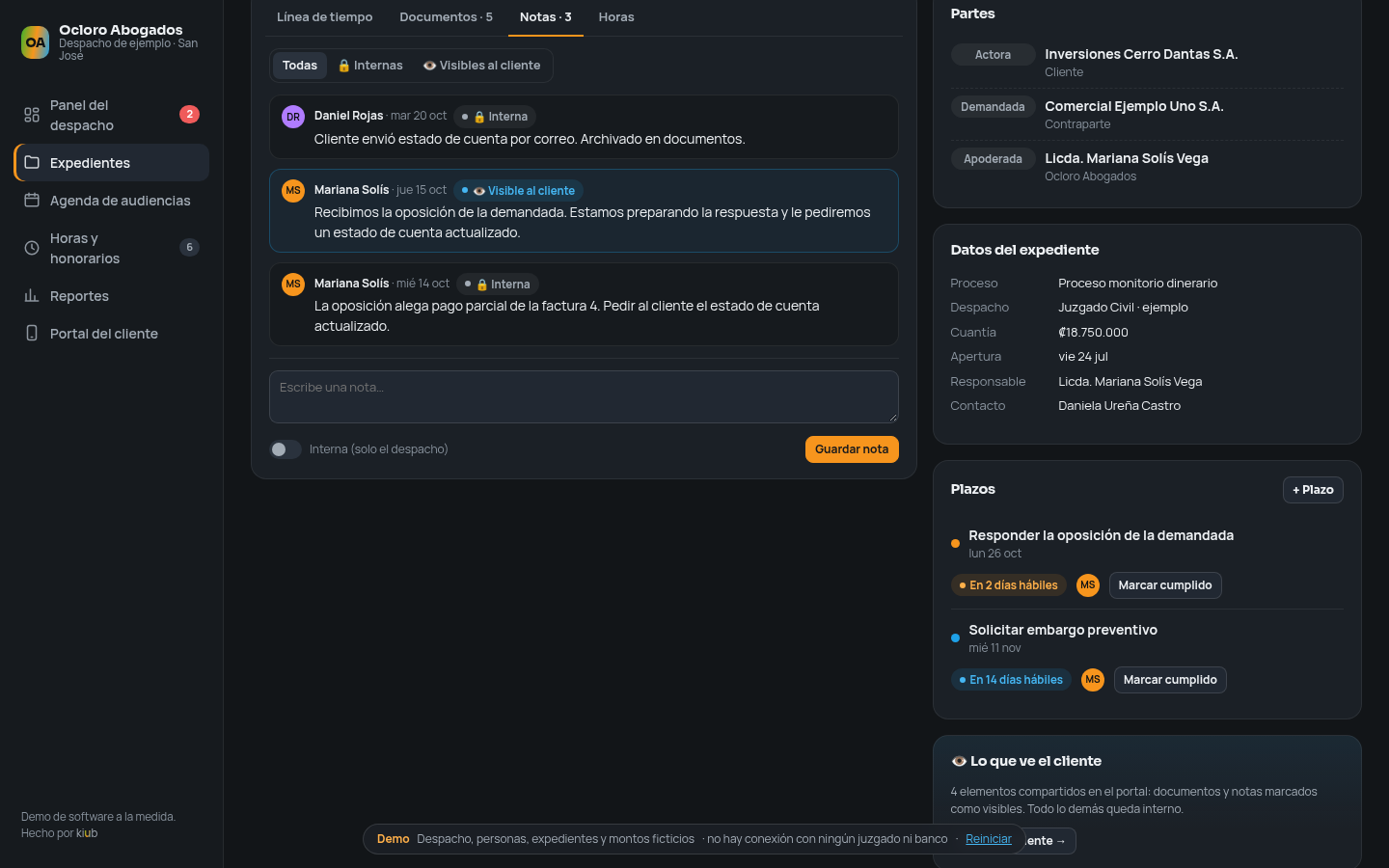Open Agenda de audiencias
This screenshot has width=1389, height=868.
(x=111, y=200)
